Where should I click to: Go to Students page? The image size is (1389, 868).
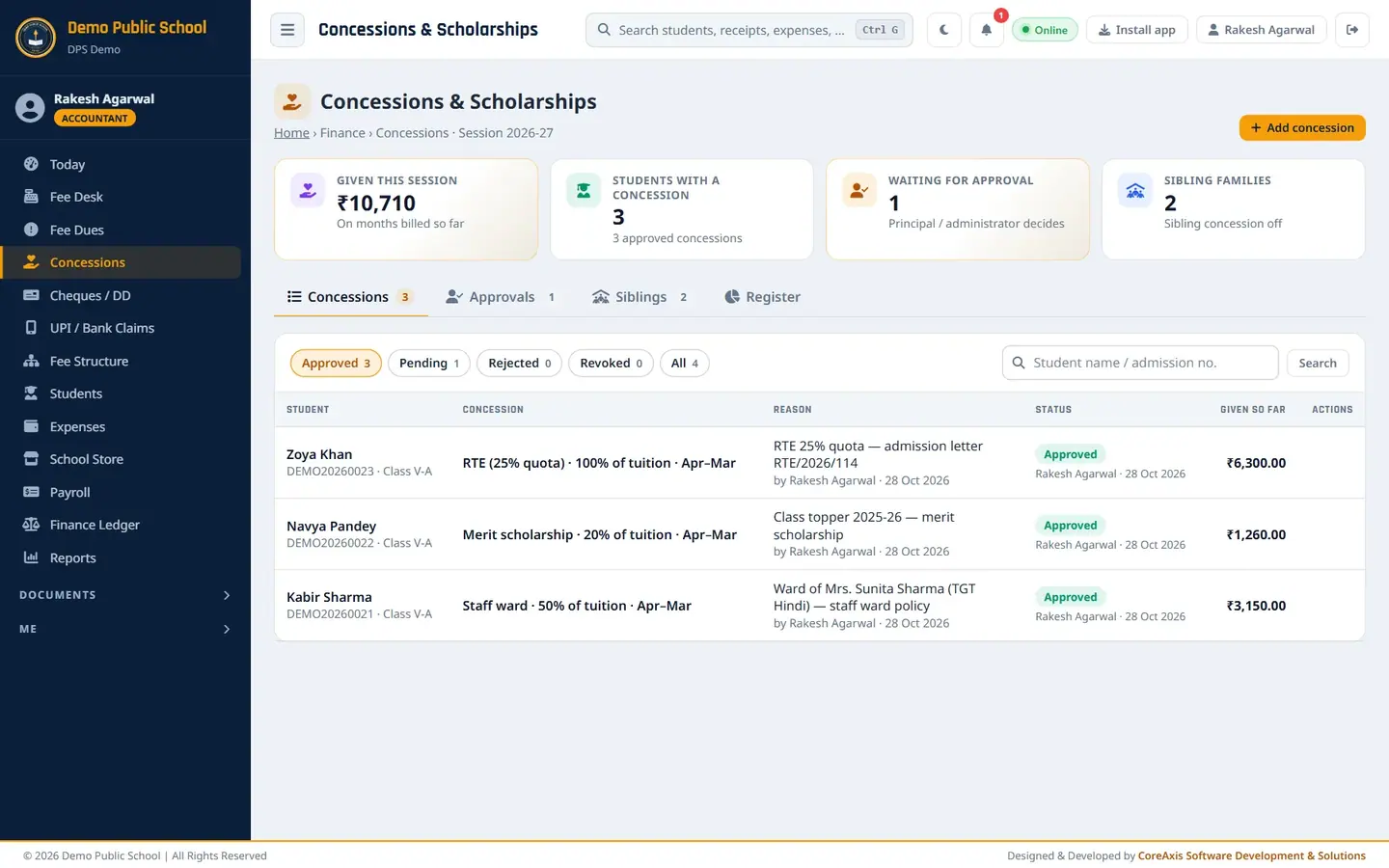121,393
